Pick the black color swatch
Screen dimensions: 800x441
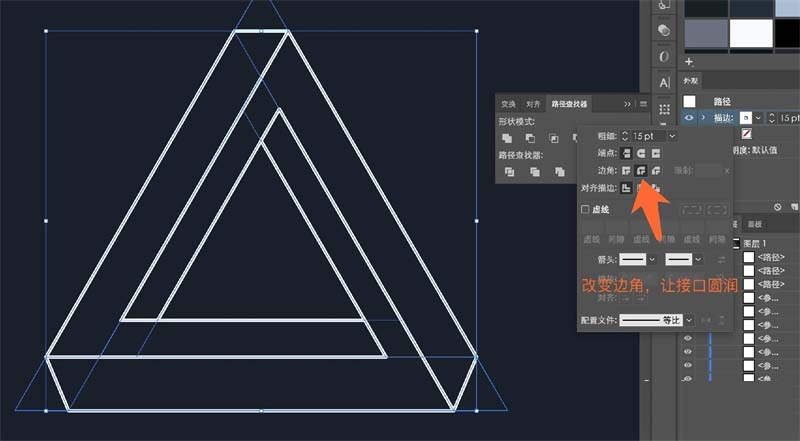pyautogui.click(x=787, y=33)
